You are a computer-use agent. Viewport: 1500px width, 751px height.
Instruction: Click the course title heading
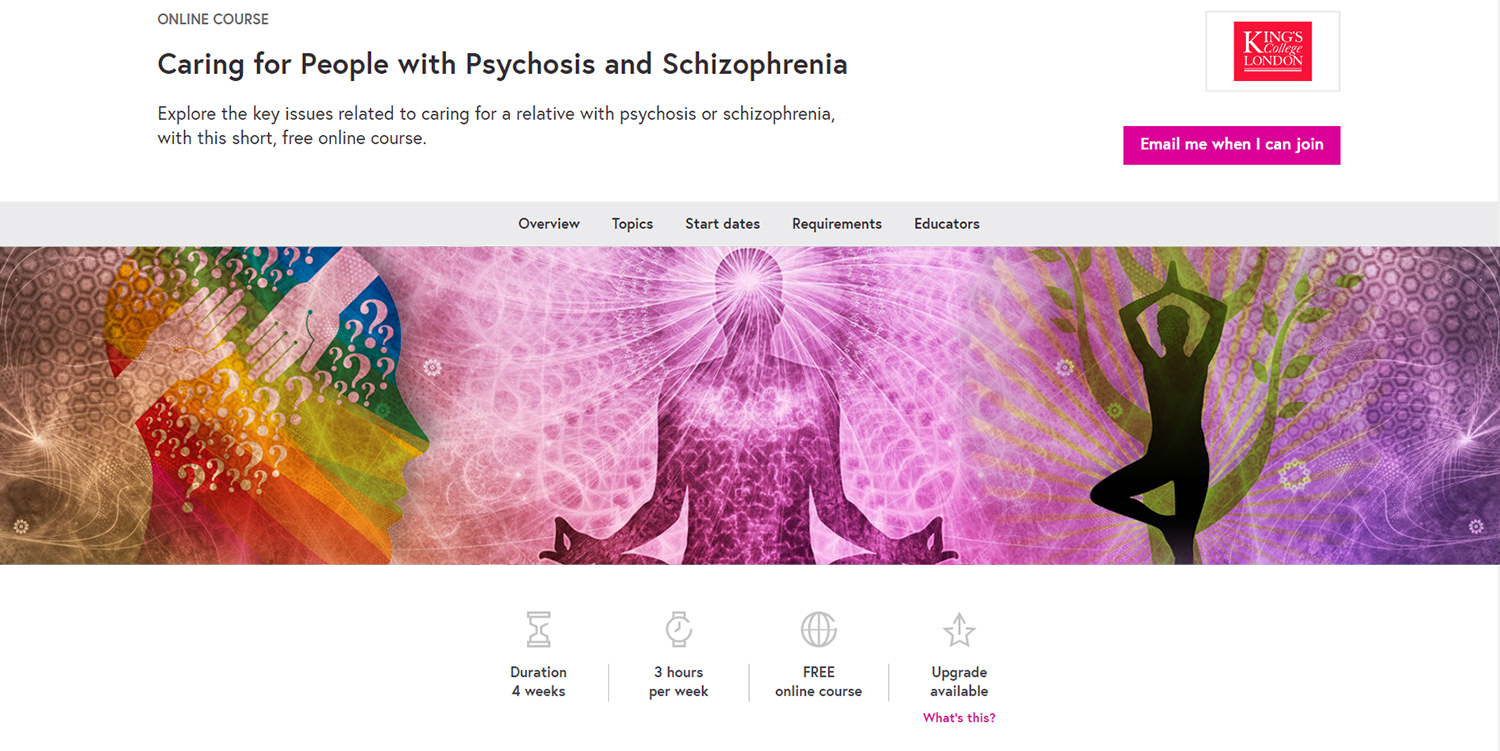click(x=502, y=64)
